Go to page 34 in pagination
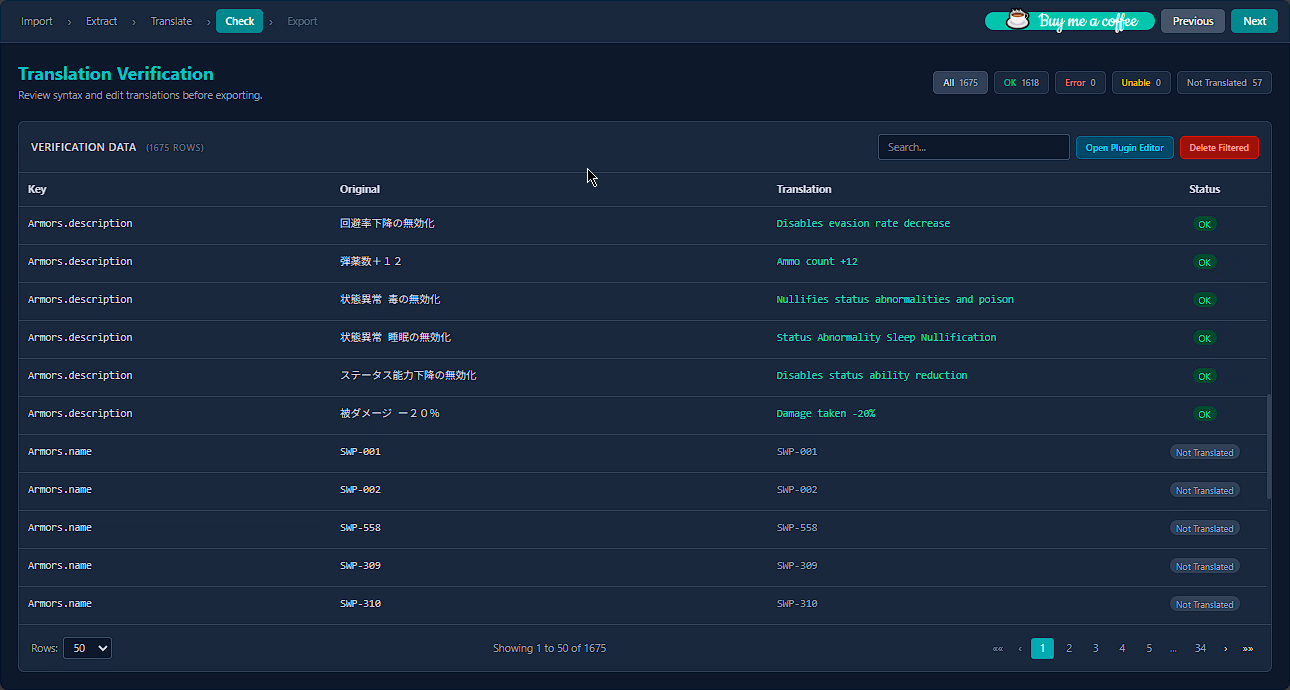This screenshot has height=690, width=1290. pyautogui.click(x=1200, y=649)
